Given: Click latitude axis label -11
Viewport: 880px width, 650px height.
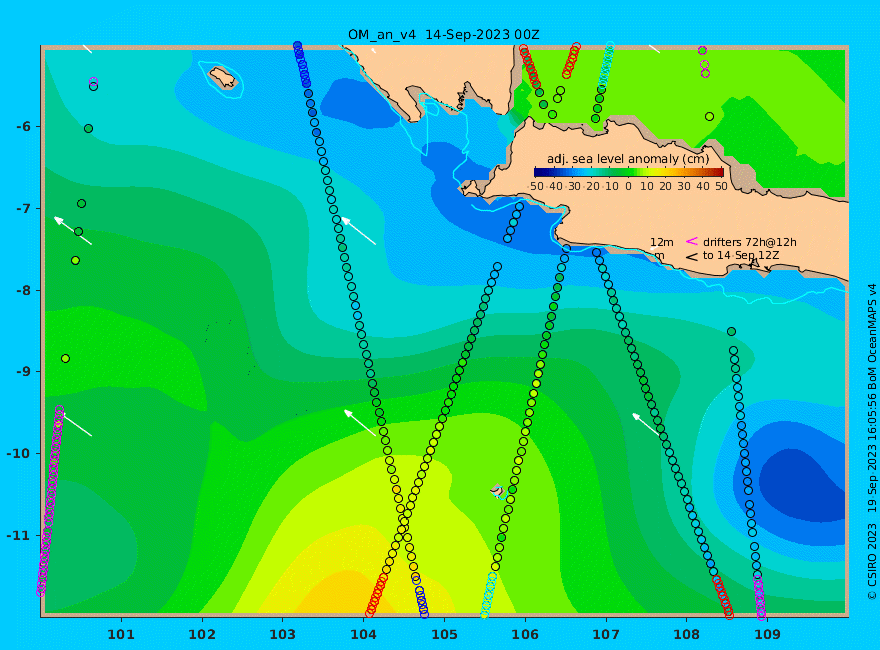Looking at the screenshot, I should point(19,535).
